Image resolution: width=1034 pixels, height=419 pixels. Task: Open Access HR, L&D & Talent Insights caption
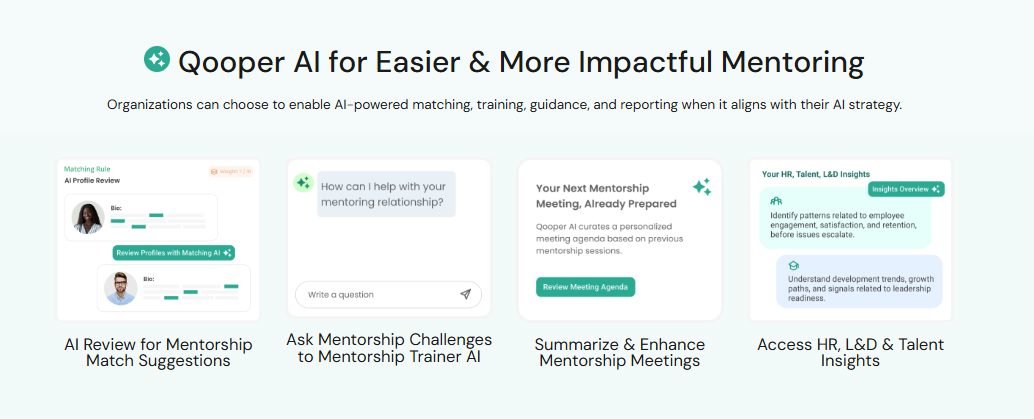850,352
